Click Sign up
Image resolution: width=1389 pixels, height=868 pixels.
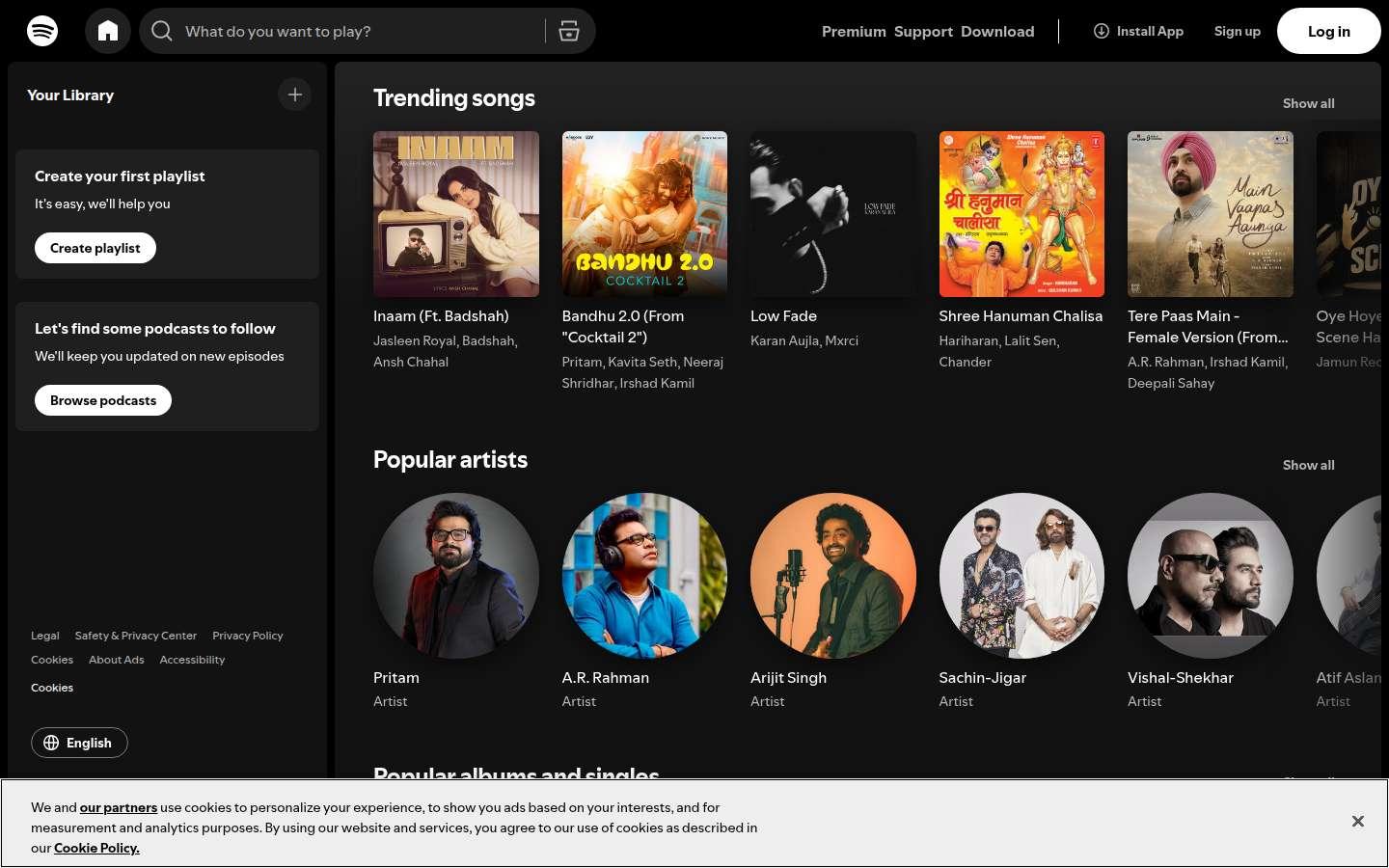click(x=1238, y=31)
